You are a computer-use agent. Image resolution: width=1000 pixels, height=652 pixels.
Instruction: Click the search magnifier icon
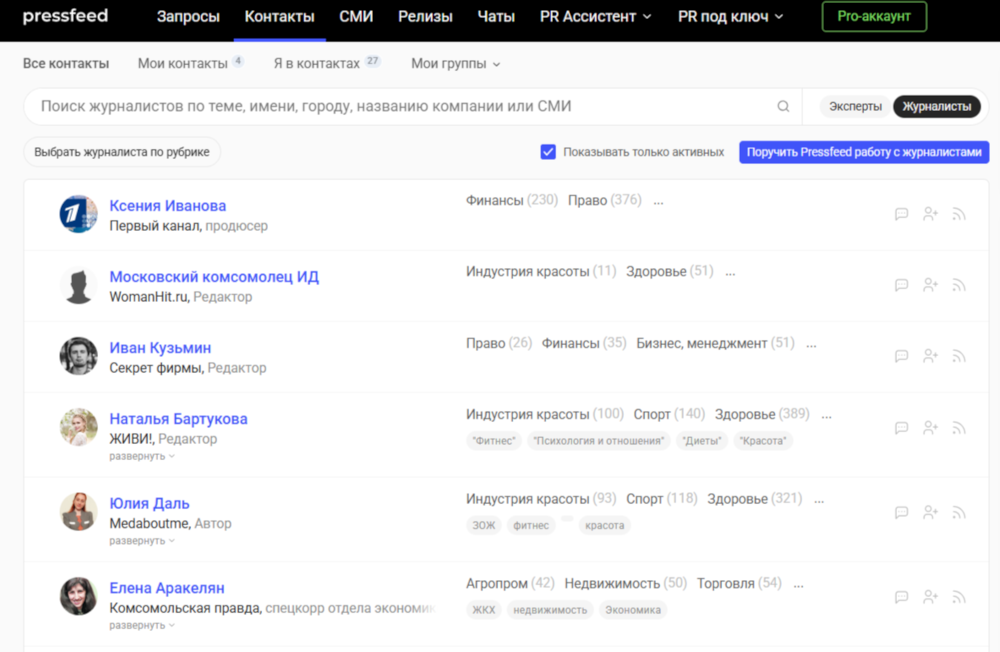783,107
